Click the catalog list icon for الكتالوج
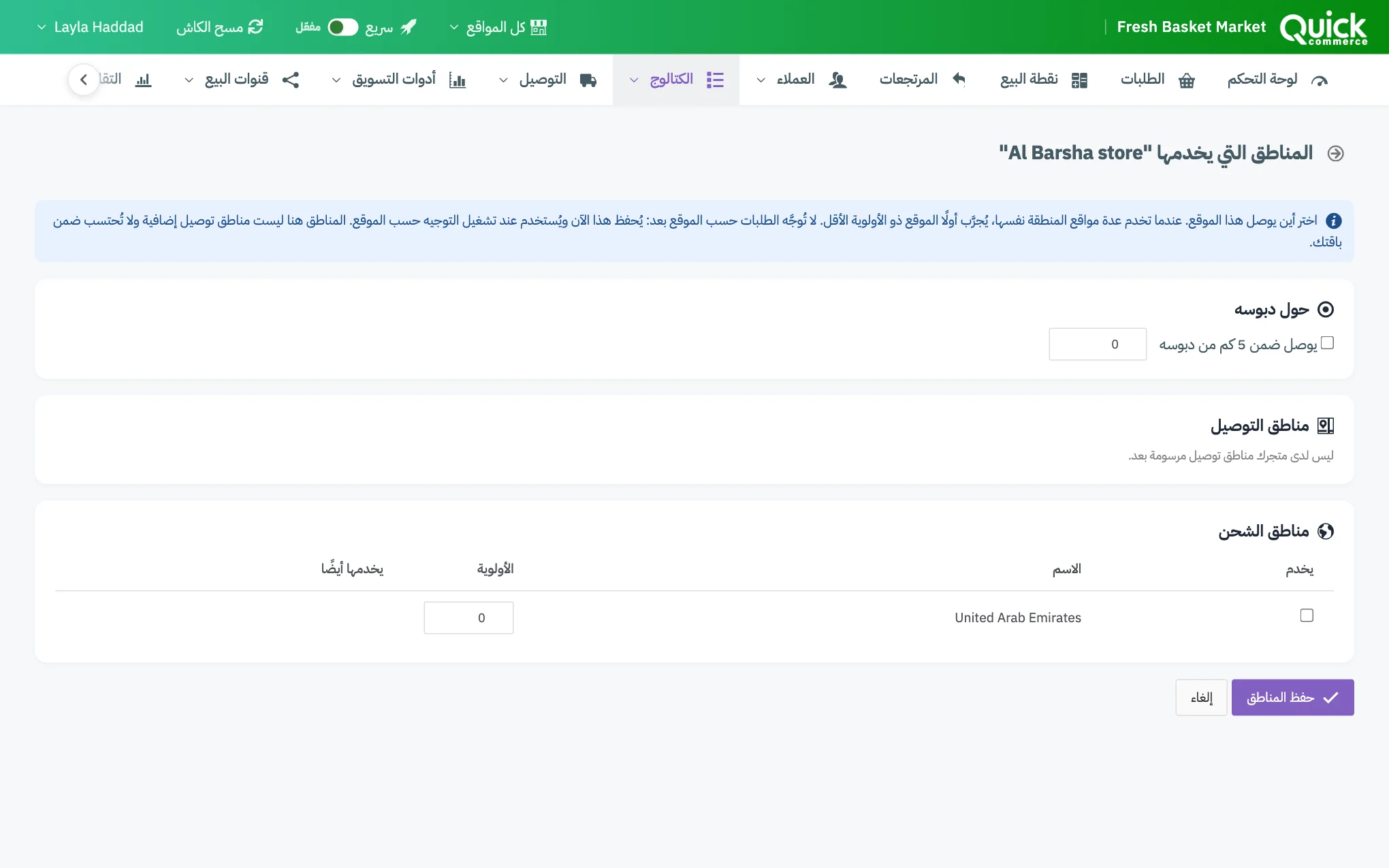The height and width of the screenshot is (868, 1389). [x=715, y=80]
